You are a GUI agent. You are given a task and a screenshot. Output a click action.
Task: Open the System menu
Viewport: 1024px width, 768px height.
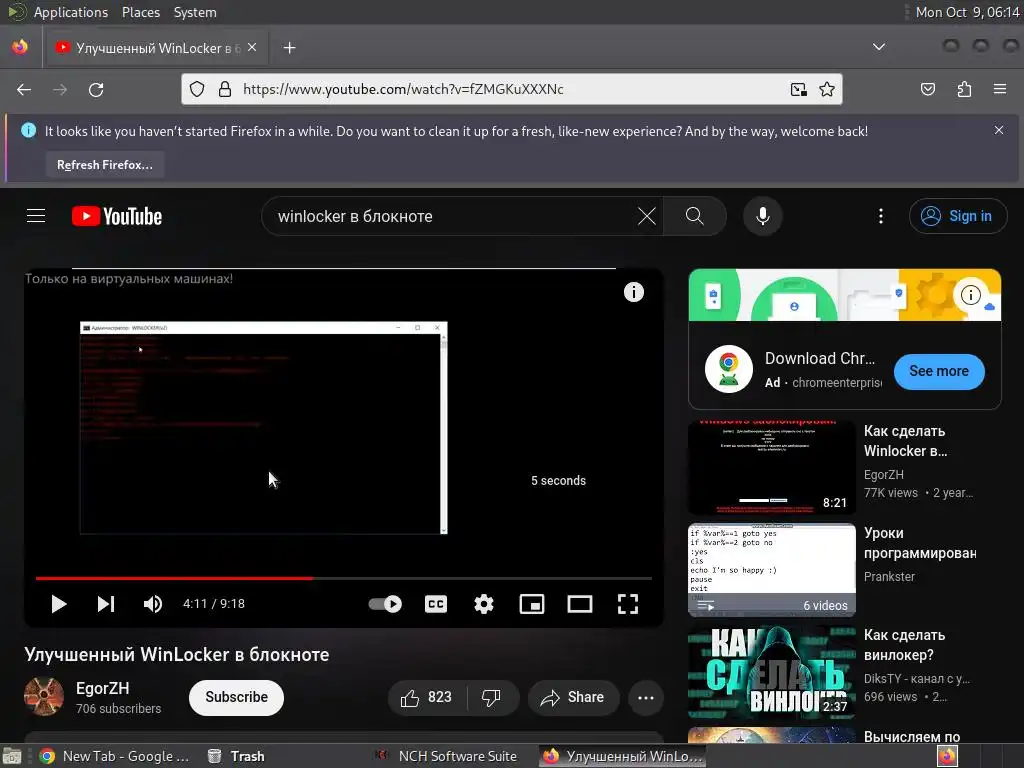[x=195, y=12]
